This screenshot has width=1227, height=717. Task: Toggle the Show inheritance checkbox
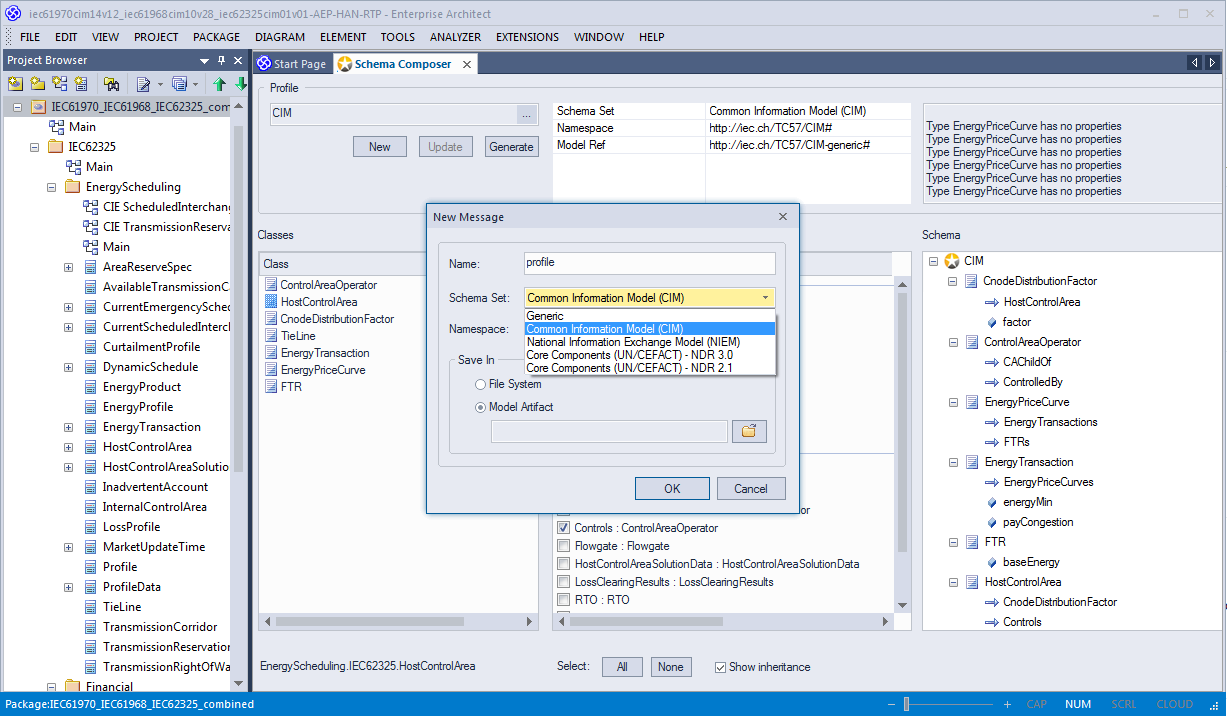pos(721,667)
